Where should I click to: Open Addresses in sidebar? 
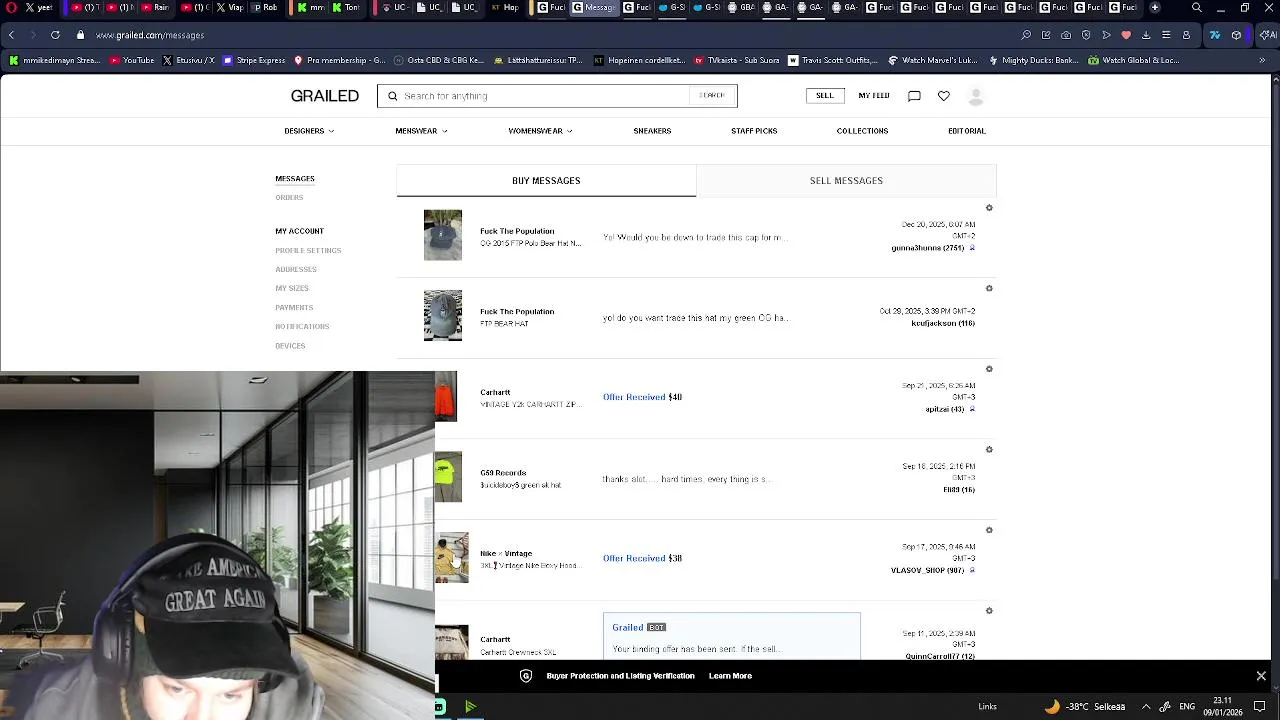(296, 270)
